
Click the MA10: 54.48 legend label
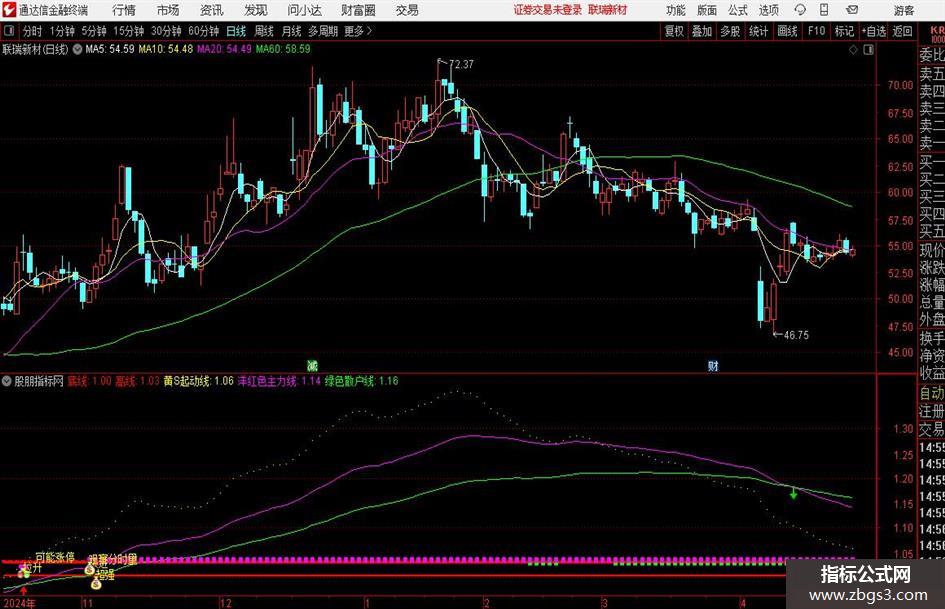pyautogui.click(x=166, y=49)
